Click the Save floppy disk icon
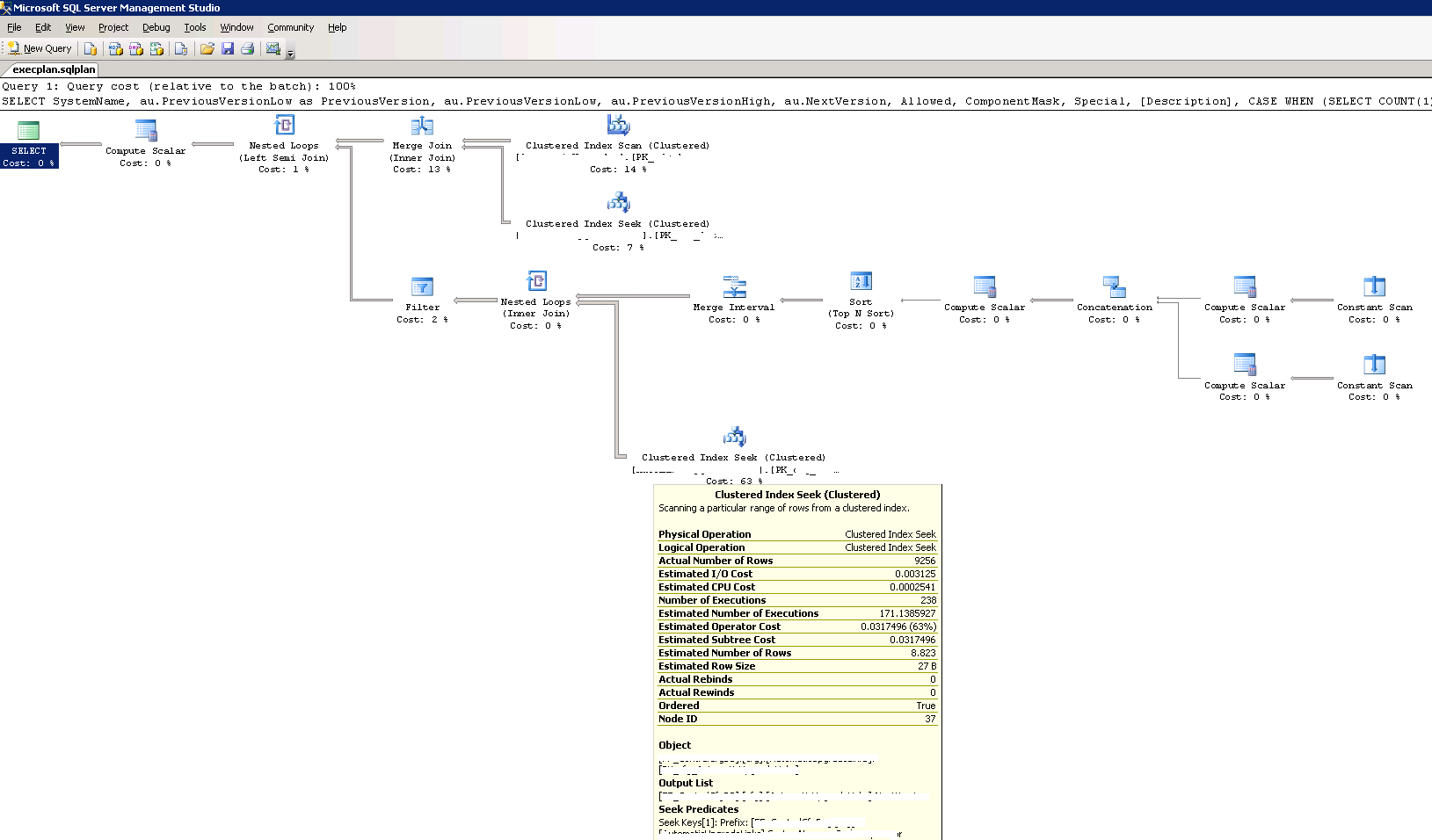The width and height of the screenshot is (1432, 840). (x=228, y=48)
